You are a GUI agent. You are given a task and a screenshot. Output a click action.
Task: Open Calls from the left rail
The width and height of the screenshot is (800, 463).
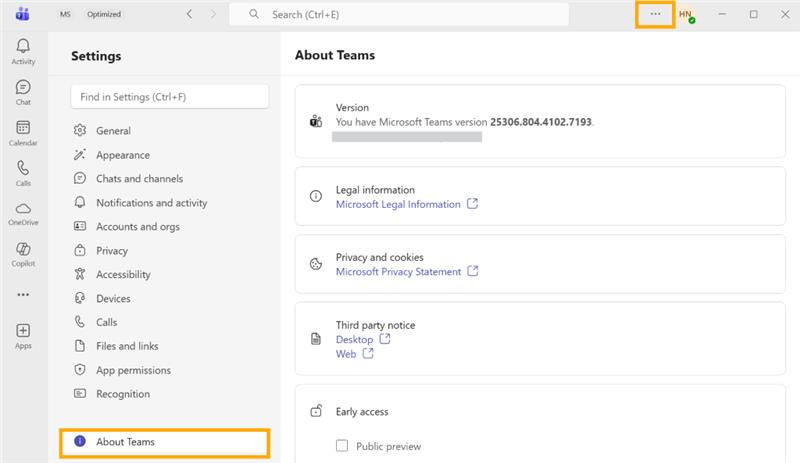23,172
